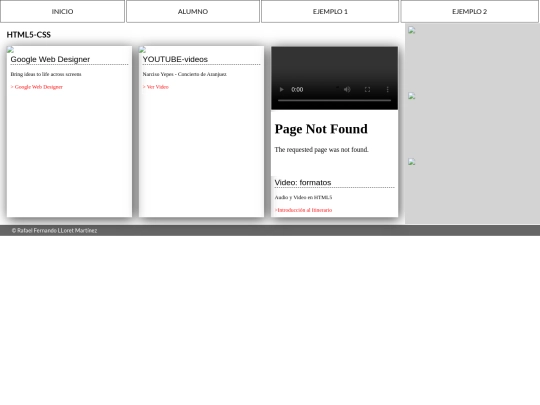
Task: Click the '> Ver Video' link
Action: click(156, 87)
